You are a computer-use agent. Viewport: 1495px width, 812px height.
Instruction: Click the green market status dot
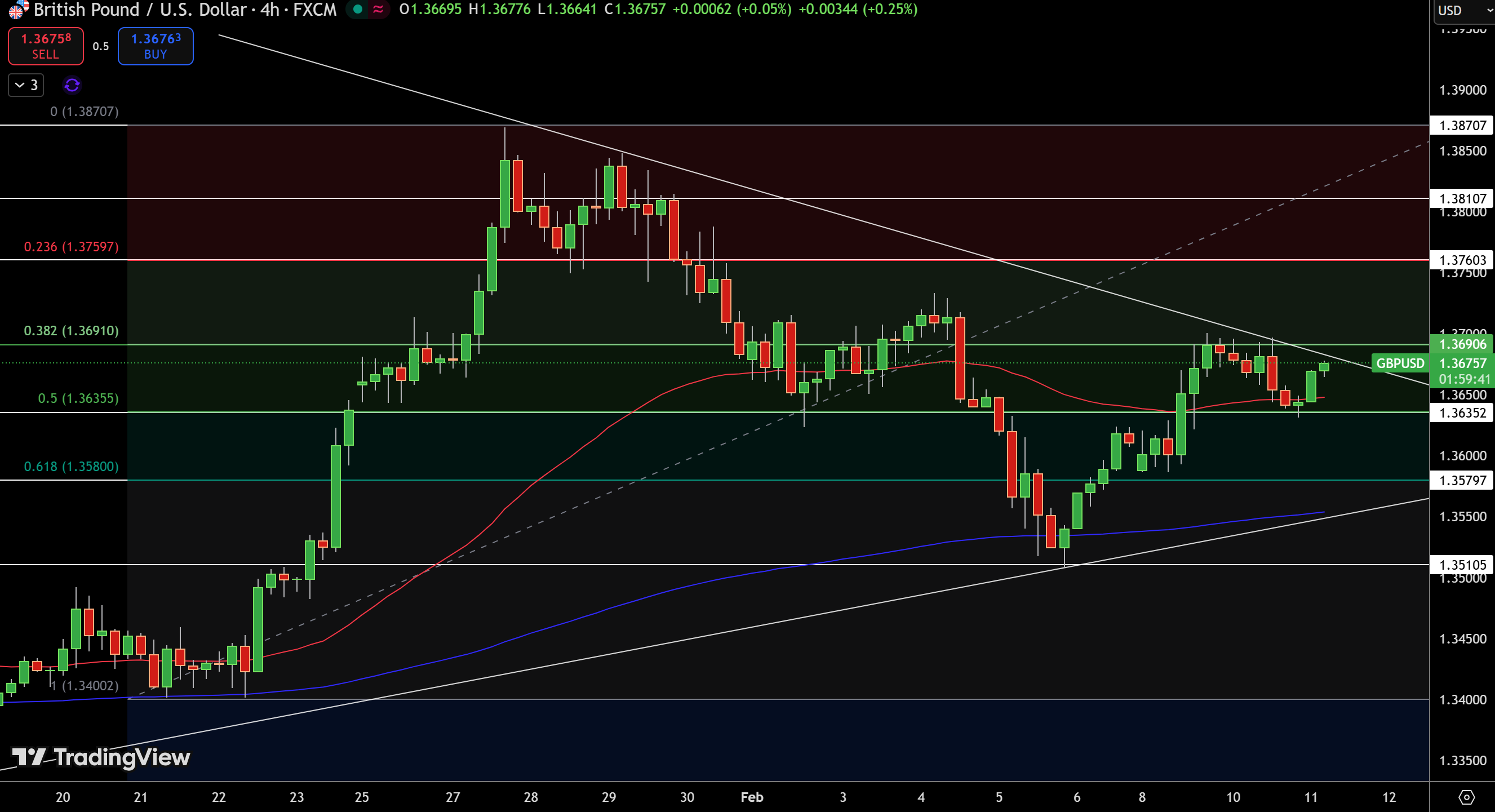tap(358, 9)
